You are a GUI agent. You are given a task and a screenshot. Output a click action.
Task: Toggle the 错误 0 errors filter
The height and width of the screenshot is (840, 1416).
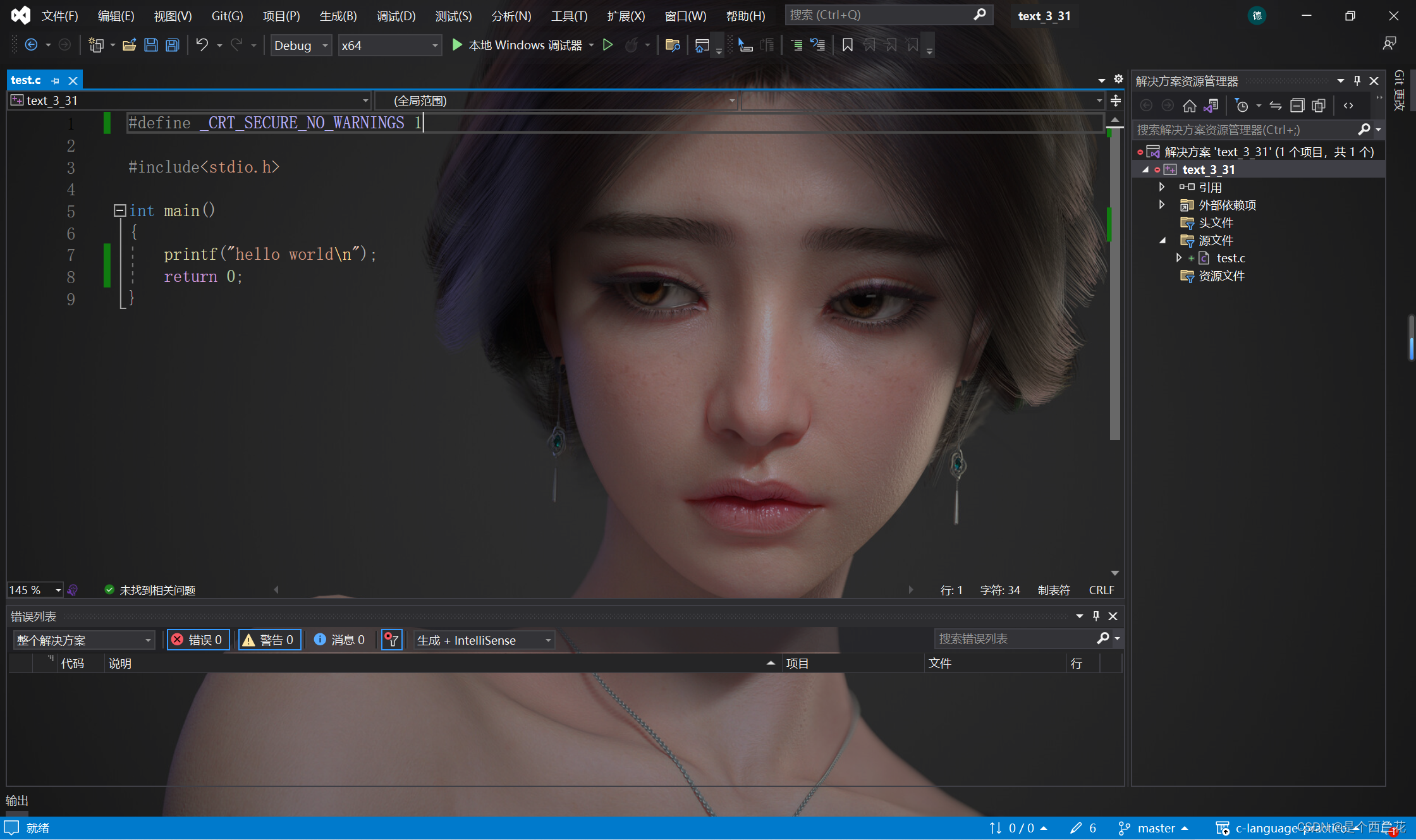(198, 640)
